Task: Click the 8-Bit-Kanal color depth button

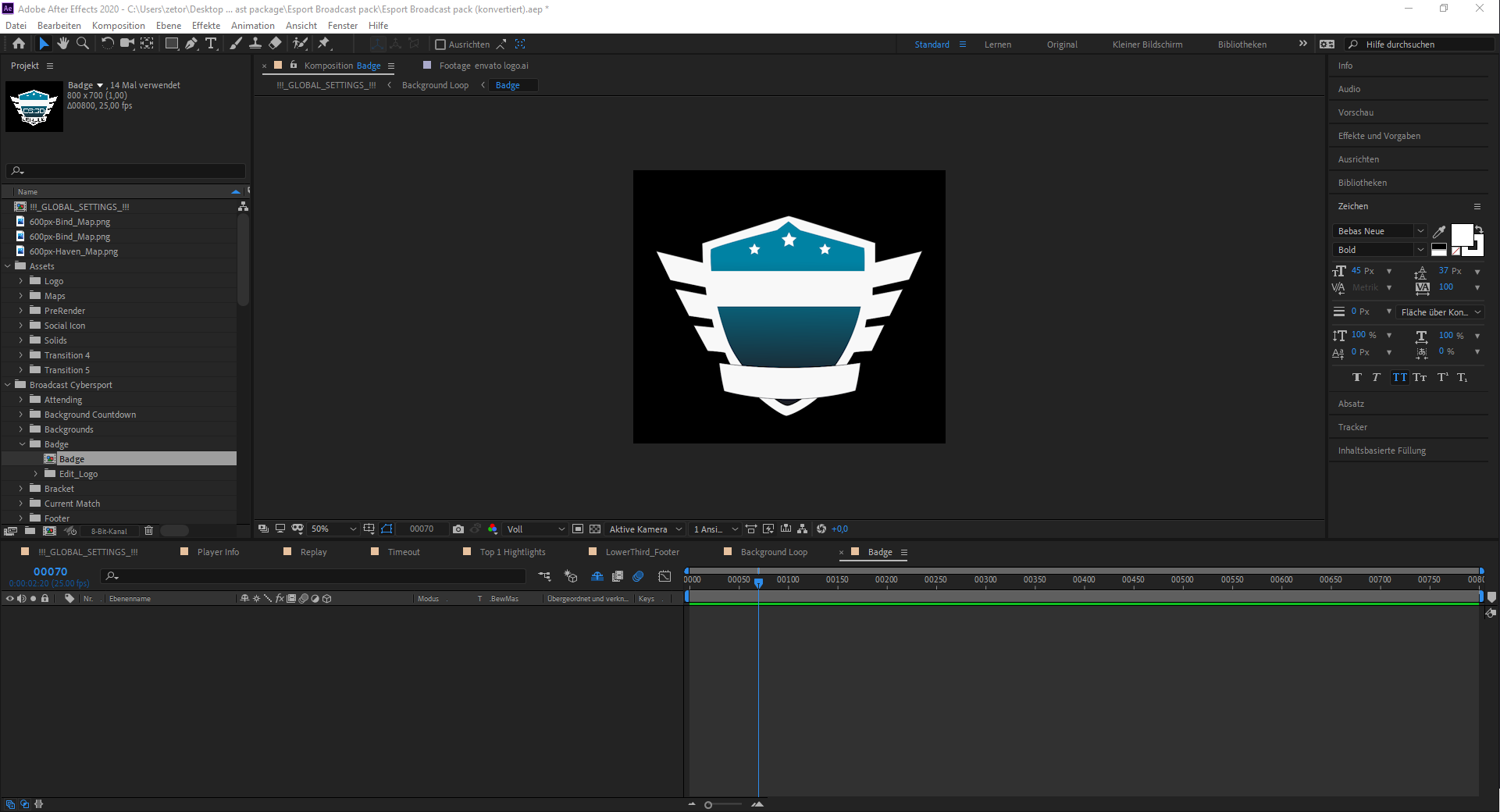Action: (x=109, y=531)
